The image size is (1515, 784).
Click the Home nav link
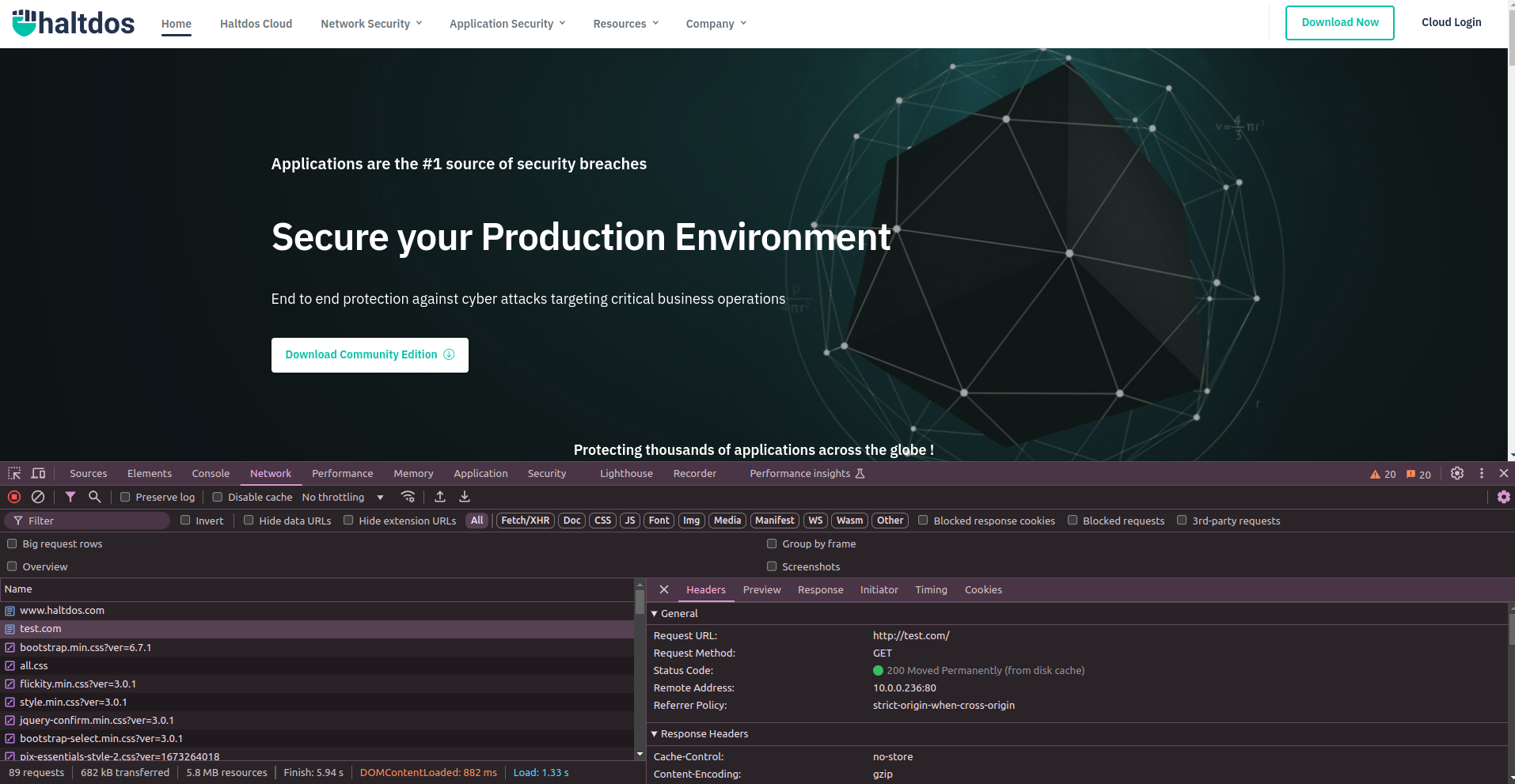176,24
